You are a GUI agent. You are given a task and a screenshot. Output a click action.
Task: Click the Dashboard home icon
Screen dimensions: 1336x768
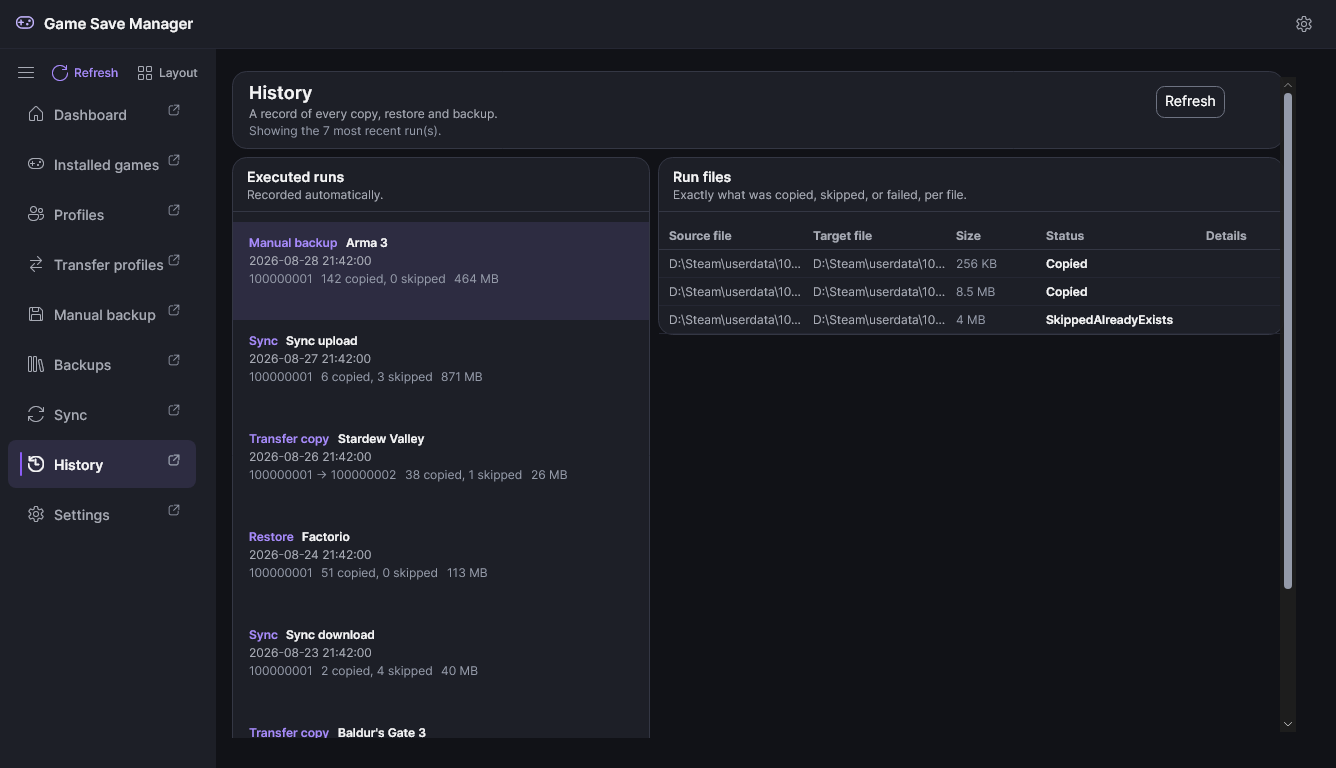pos(36,114)
